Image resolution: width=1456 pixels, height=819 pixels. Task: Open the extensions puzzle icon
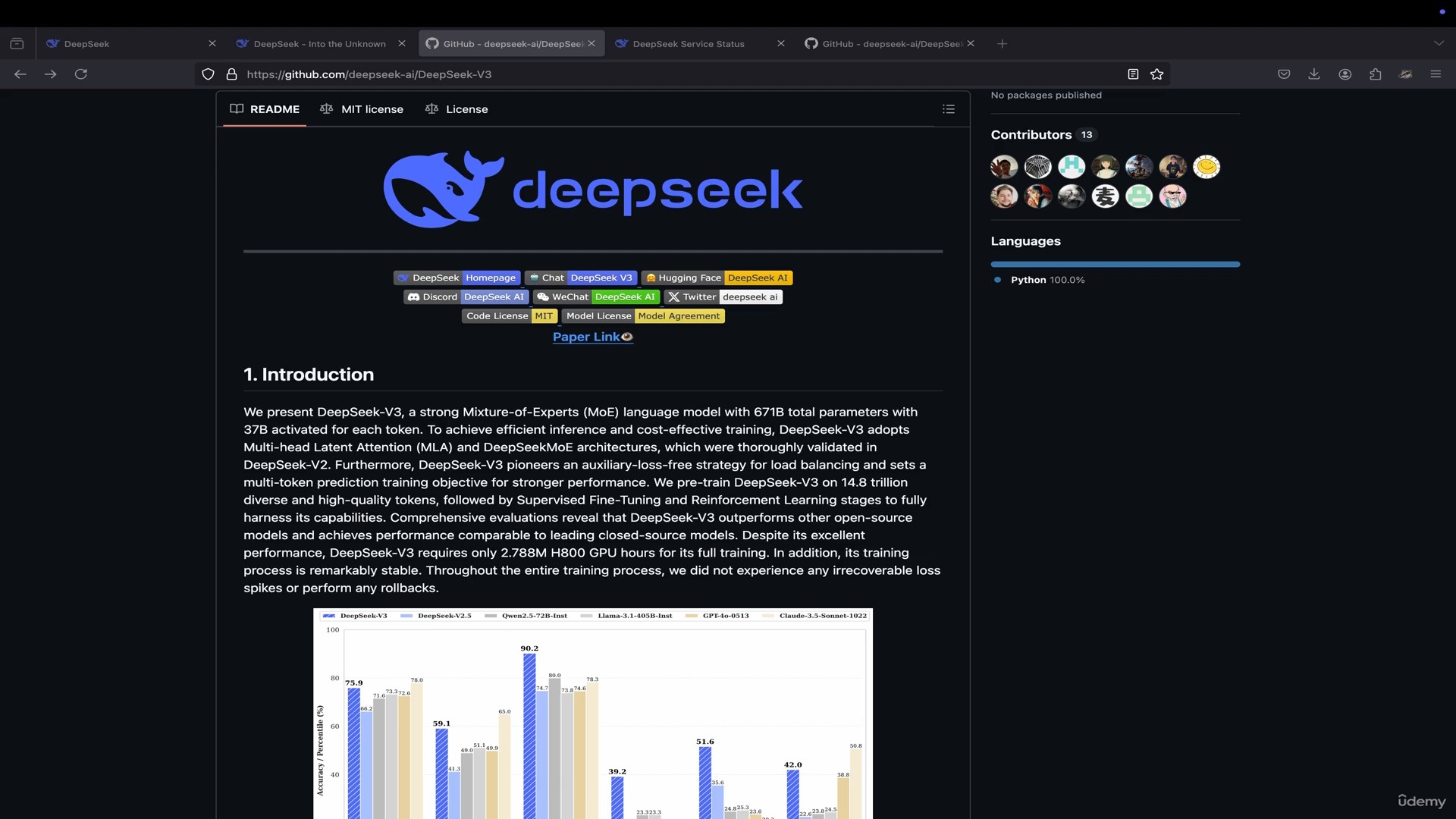(1376, 74)
